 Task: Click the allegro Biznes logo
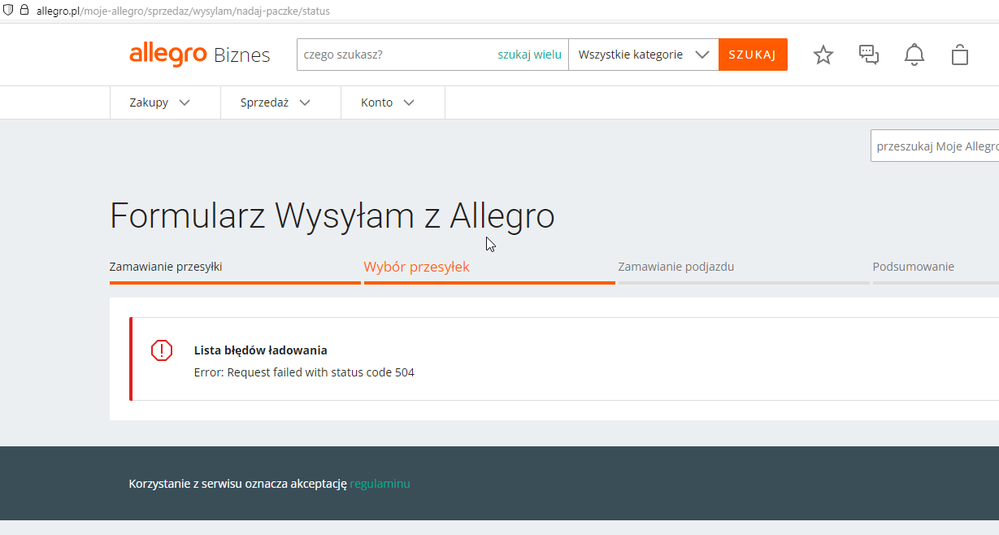tap(199, 55)
